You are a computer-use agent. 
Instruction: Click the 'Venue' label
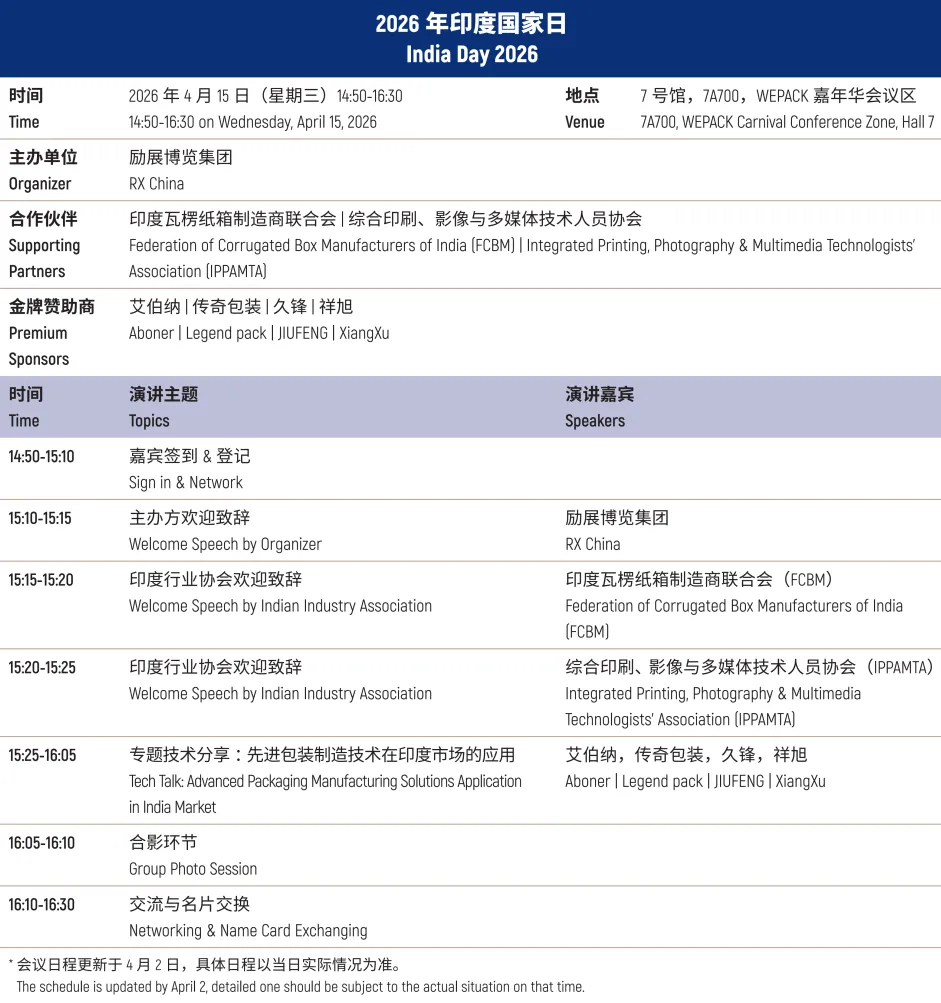(x=585, y=122)
